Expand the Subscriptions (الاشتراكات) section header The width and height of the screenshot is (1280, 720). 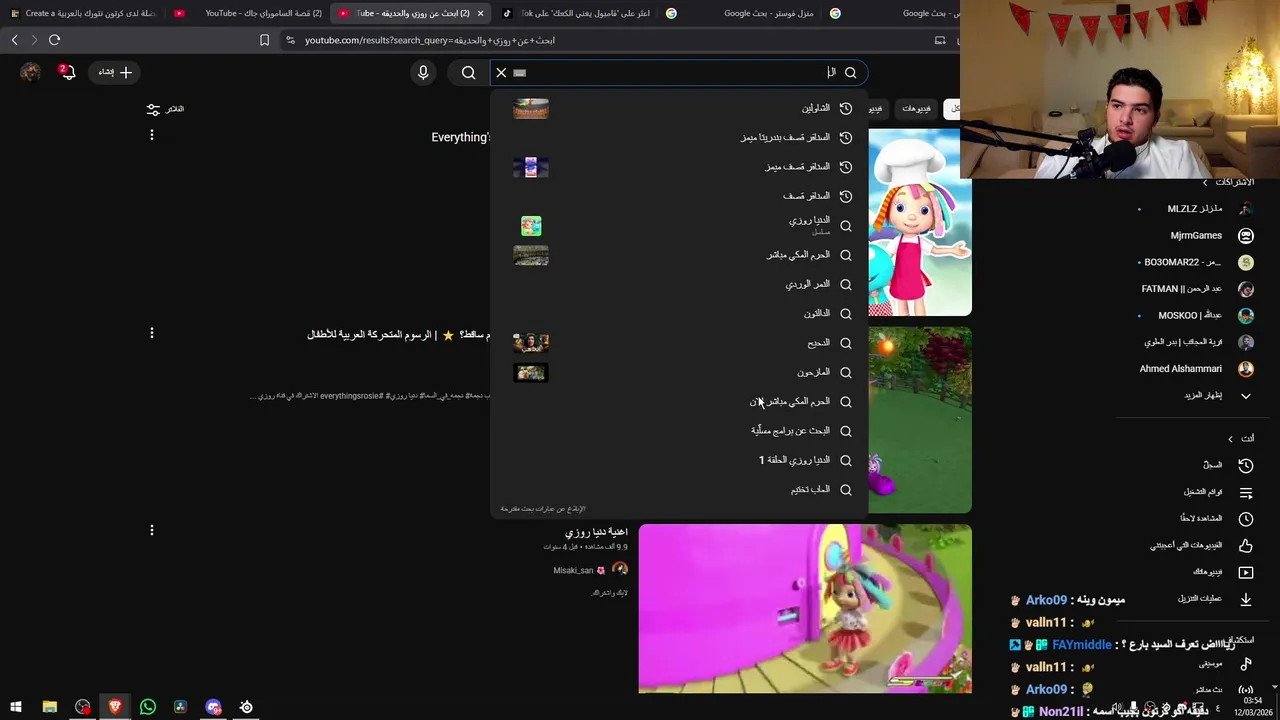1228,182
